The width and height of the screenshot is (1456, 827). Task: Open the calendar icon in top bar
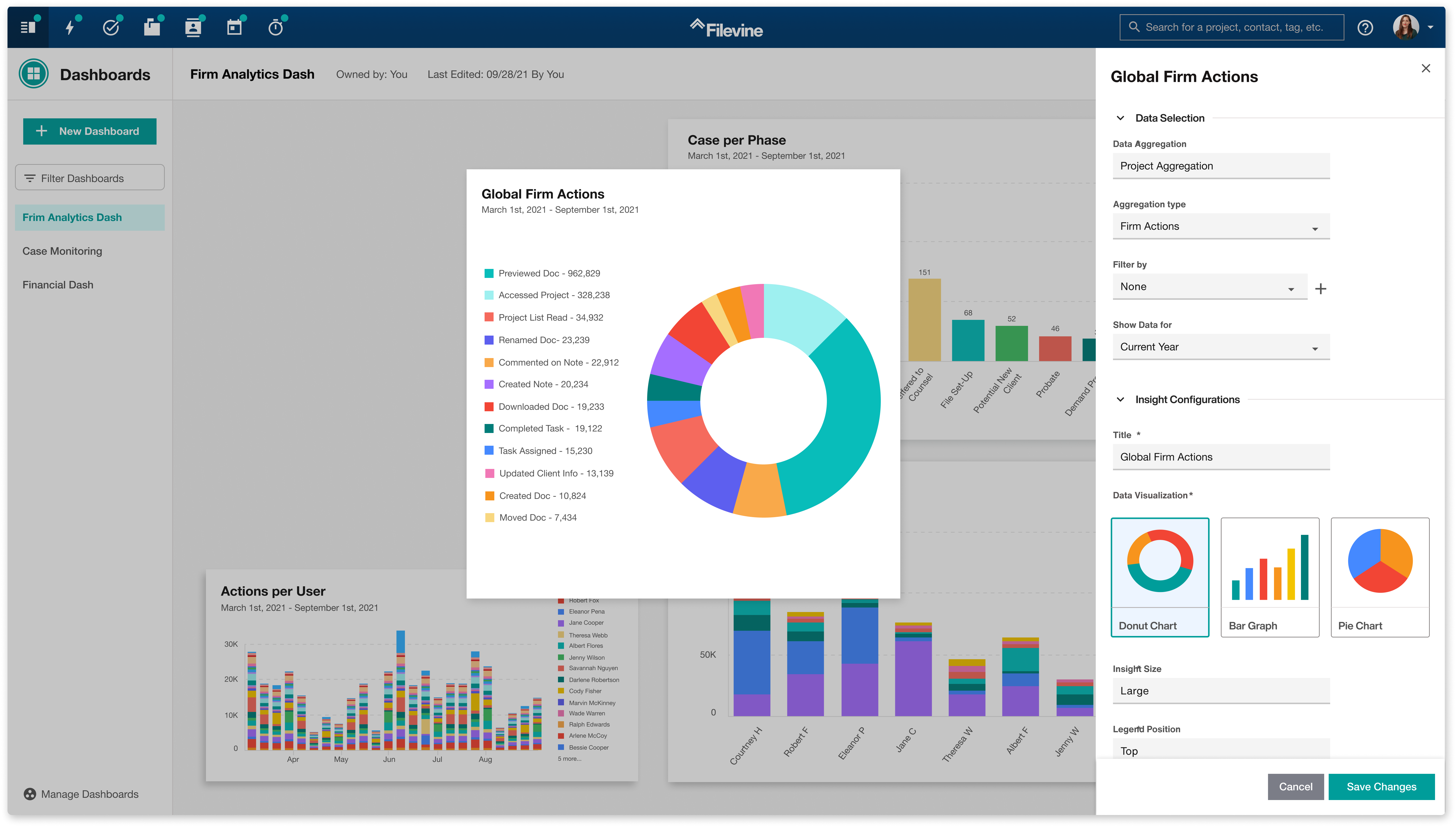pos(234,27)
